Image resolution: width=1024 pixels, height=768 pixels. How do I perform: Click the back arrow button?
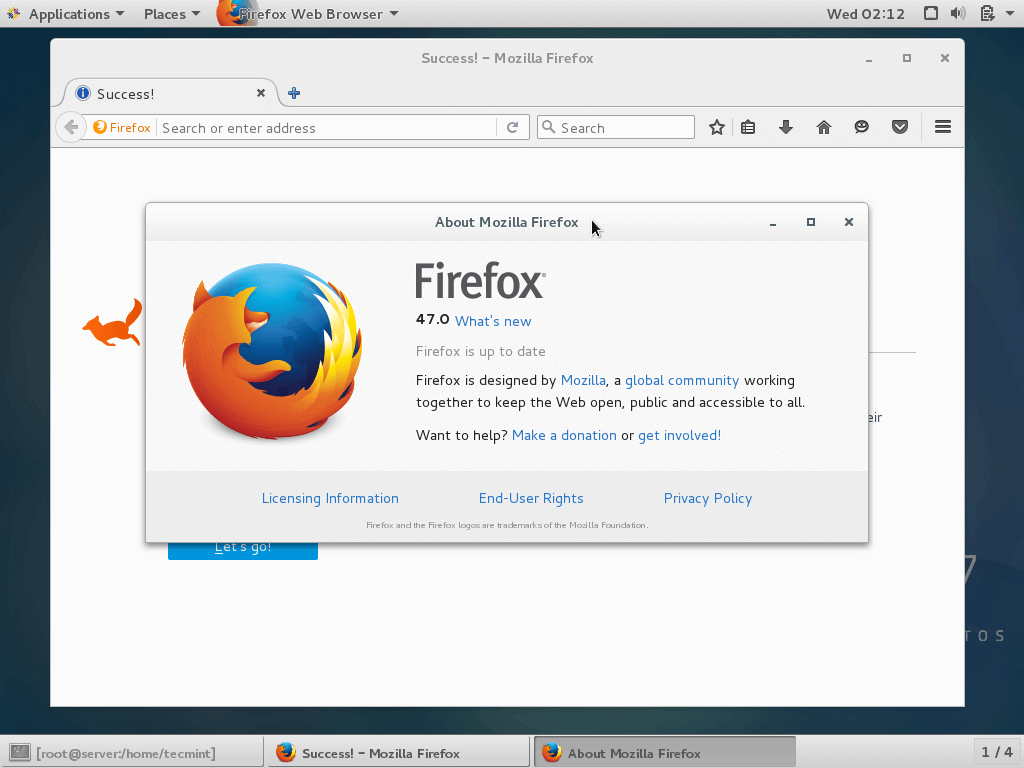click(71, 127)
